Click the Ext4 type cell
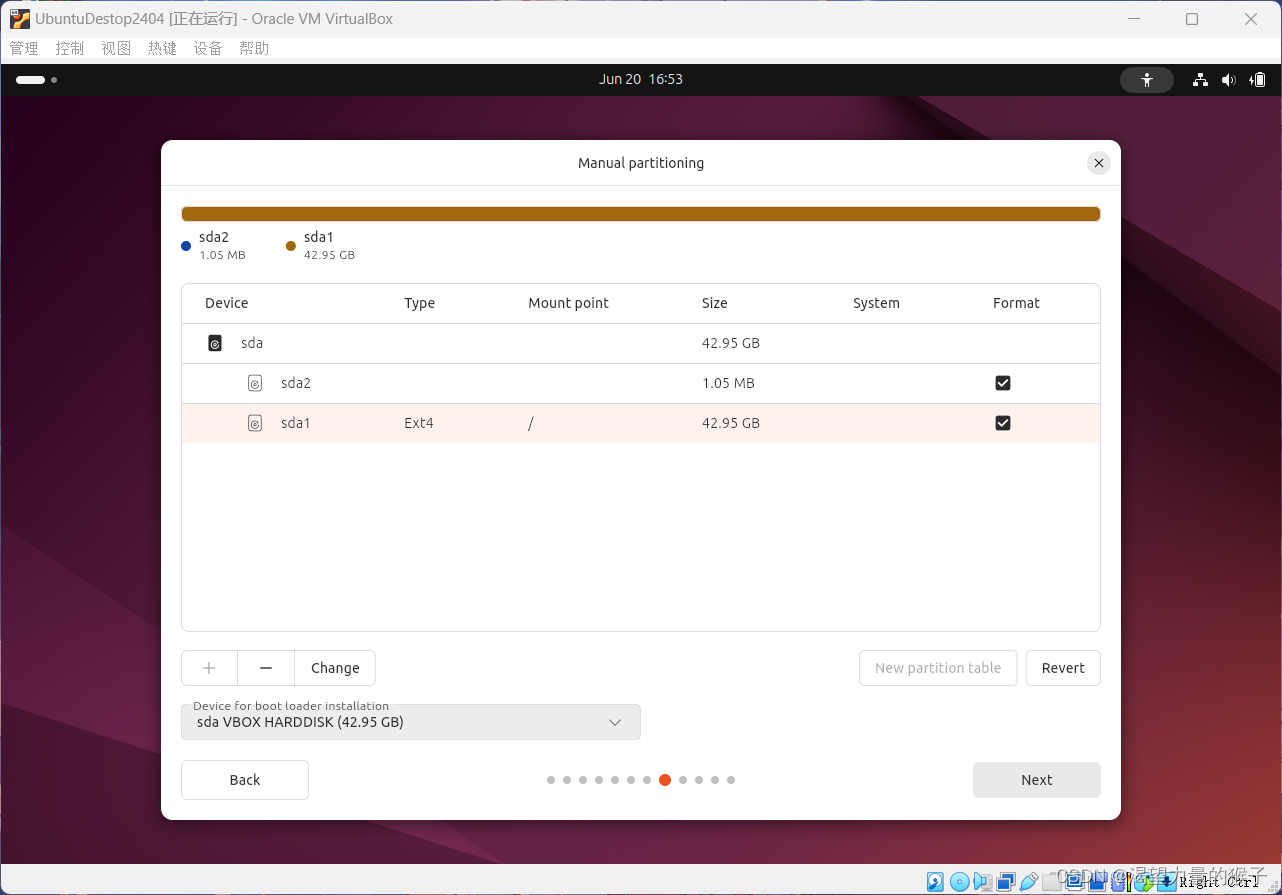This screenshot has height=895, width=1282. tap(419, 423)
